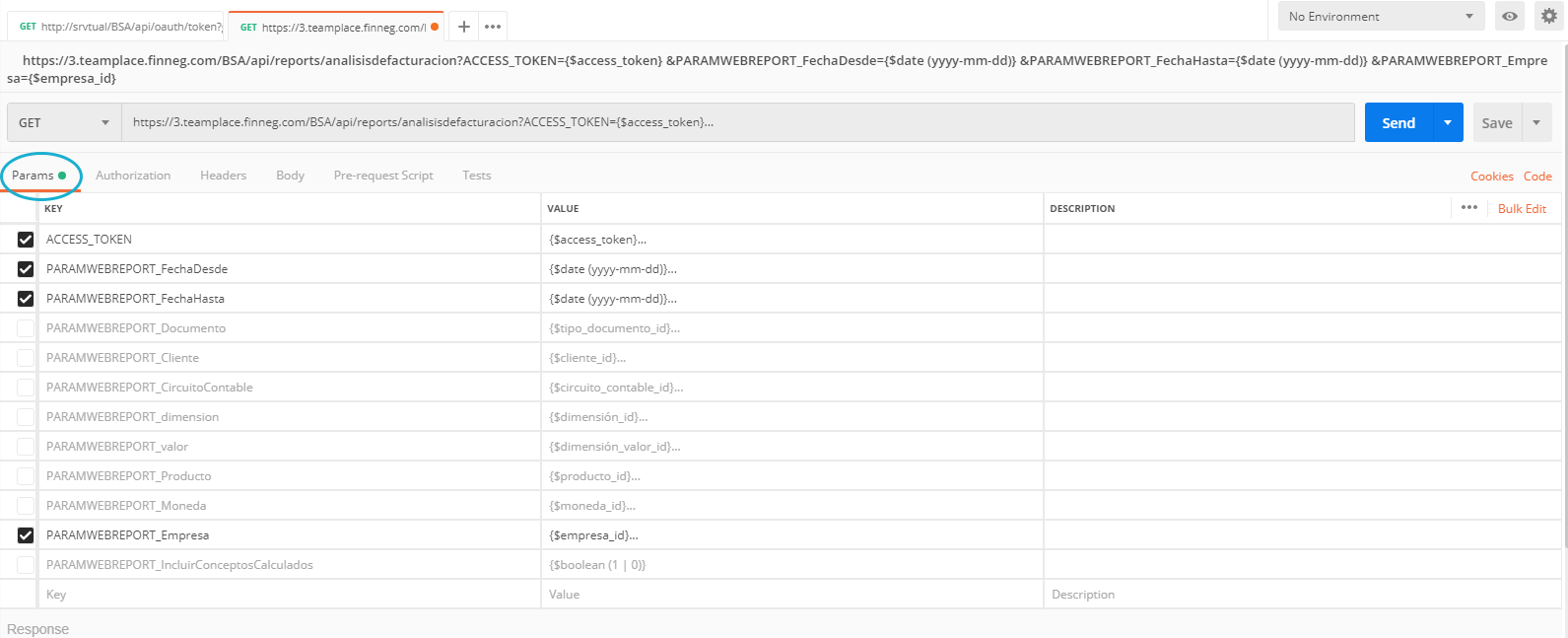Viewport: 1568px width, 638px height.
Task: Click the Save button
Action: tap(1497, 122)
